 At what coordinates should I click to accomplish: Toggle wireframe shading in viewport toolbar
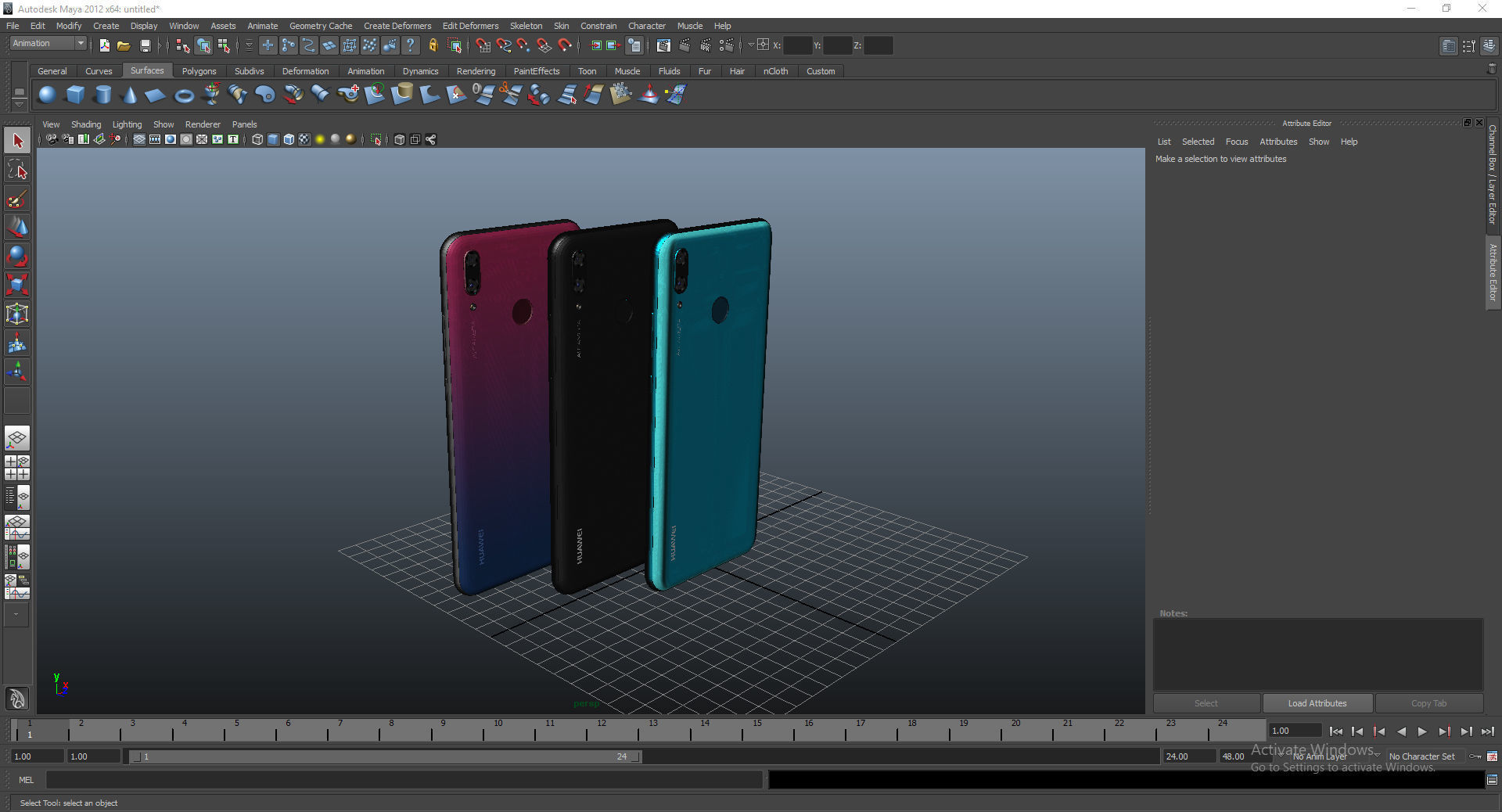257,139
